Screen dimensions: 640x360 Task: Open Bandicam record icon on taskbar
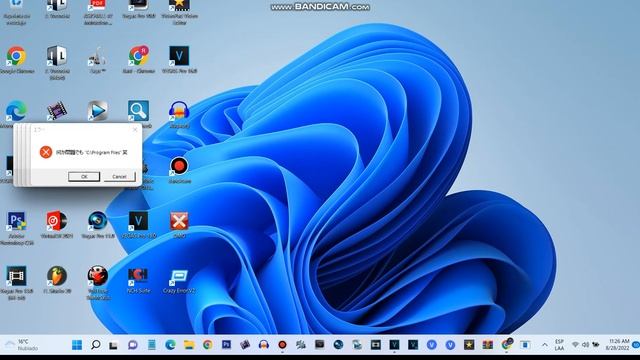[282, 345]
